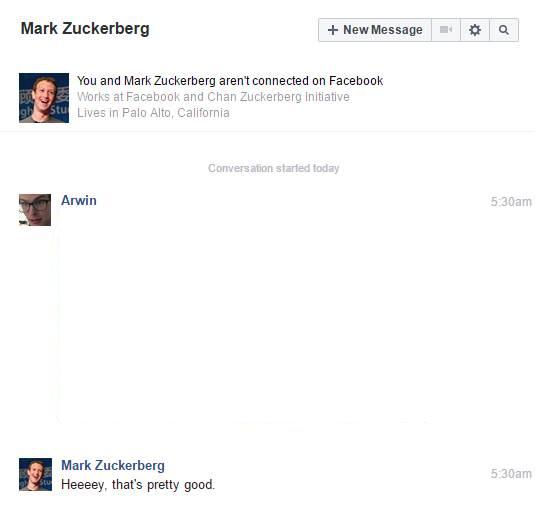The image size is (539, 528).
Task: Search the conversation with the magnifier icon
Action: (x=504, y=30)
